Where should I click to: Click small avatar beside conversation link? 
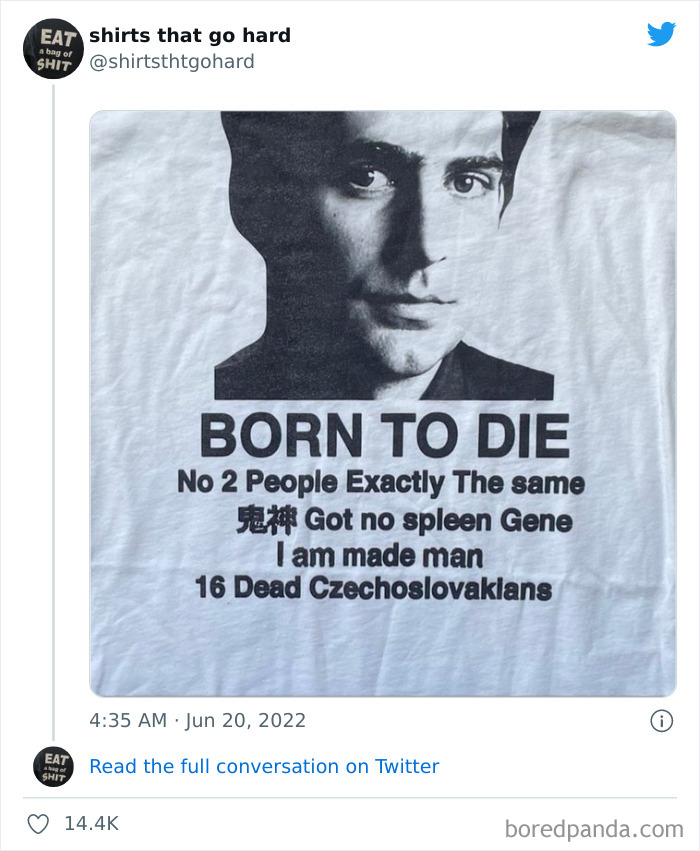tap(53, 766)
